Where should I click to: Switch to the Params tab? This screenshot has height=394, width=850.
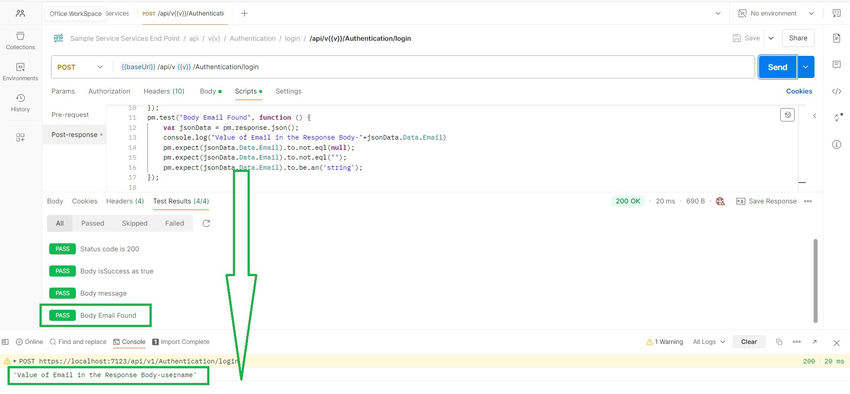click(x=63, y=91)
